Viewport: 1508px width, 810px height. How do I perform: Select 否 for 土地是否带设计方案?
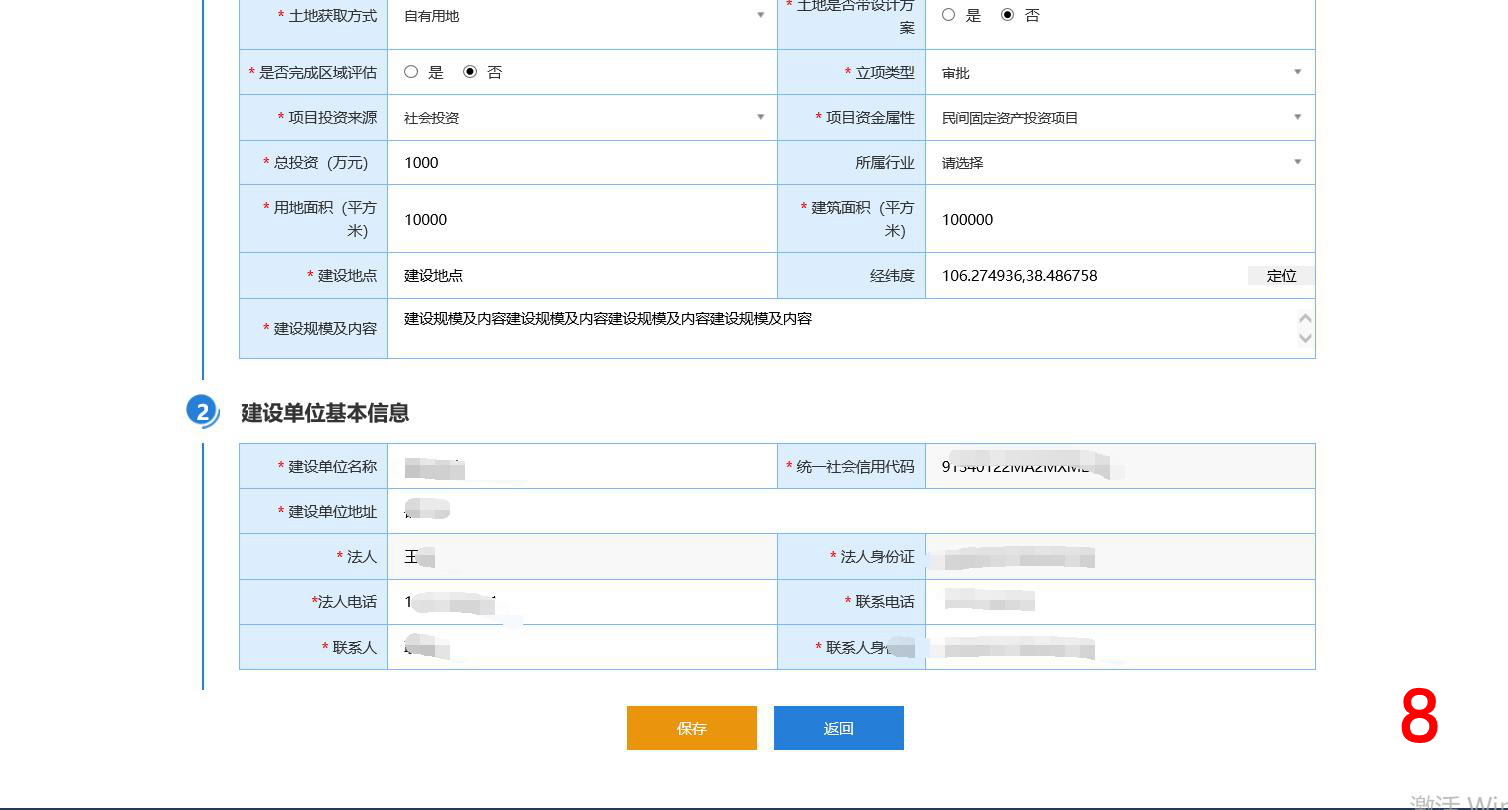coord(1007,15)
